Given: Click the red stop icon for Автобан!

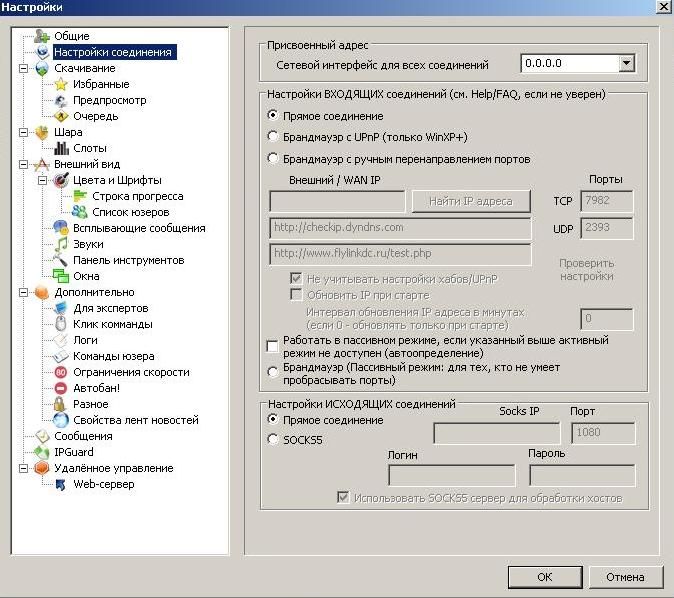Looking at the screenshot, I should click(x=61, y=388).
